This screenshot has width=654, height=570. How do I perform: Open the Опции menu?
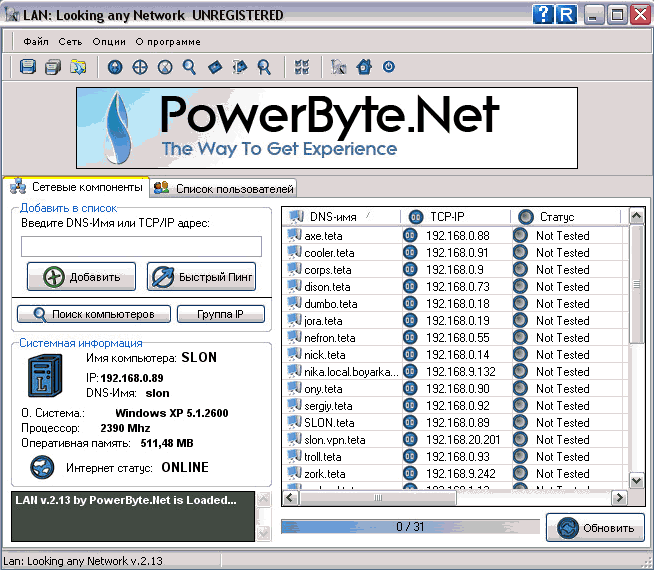click(x=109, y=42)
